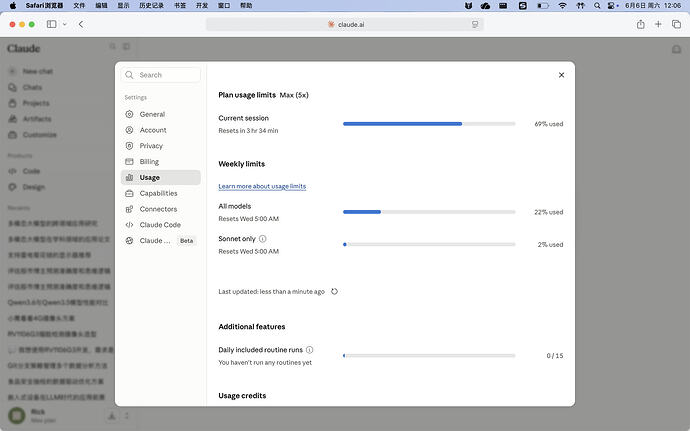Expand the Safari sidebar dropdown chevron
The image size is (690, 431).
click(65, 24)
